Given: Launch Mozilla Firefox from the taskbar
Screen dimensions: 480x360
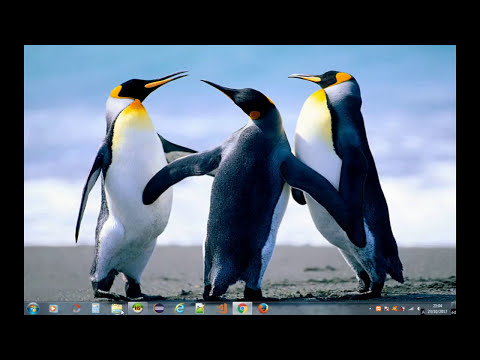Looking at the screenshot, I should point(263,308).
